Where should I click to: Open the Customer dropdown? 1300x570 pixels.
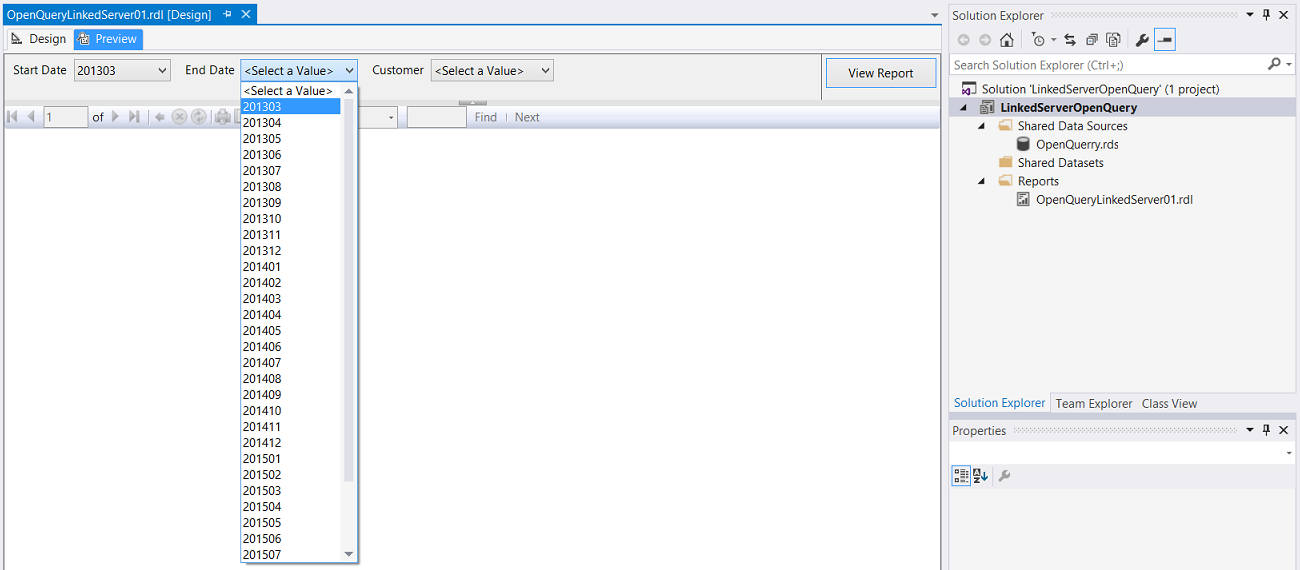492,70
